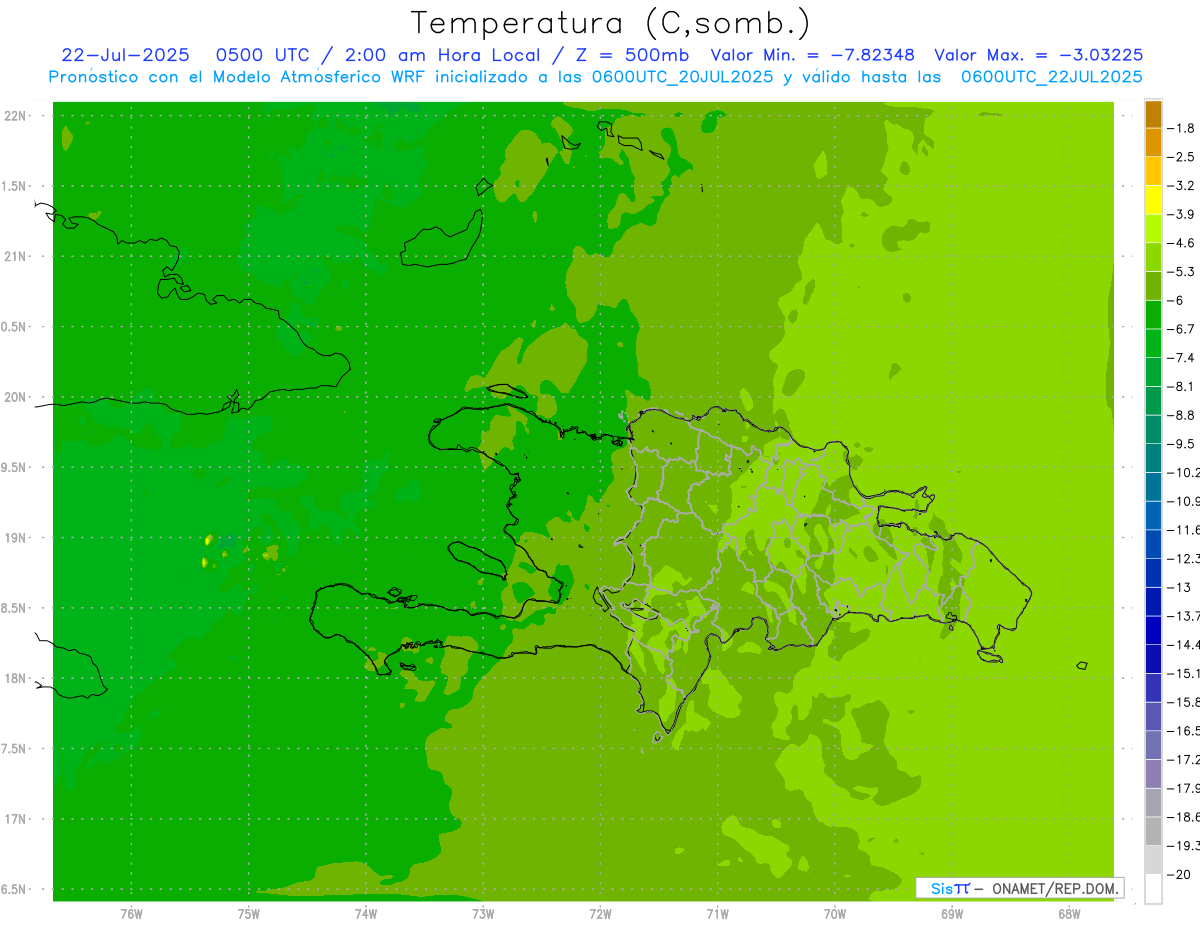
Task: Click the 73W longitude axis label
Action: 483,913
